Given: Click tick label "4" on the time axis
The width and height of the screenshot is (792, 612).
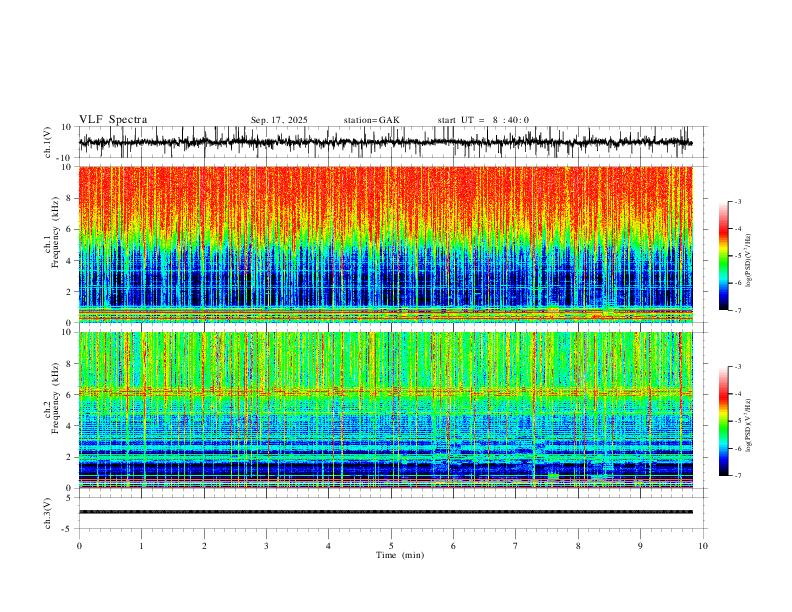Looking at the screenshot, I should click(328, 546).
